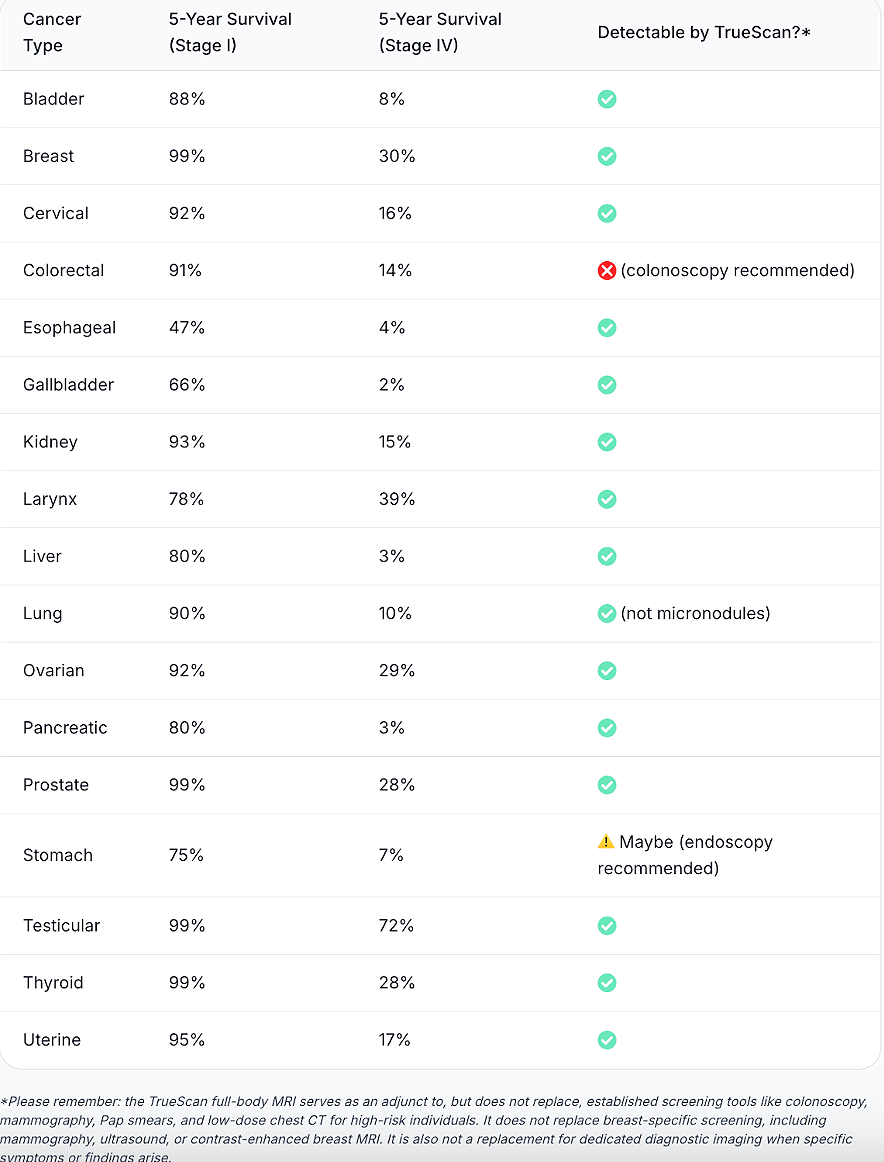Click the "Ovarian" cancer type label
The height and width of the screenshot is (1162, 884).
(x=54, y=670)
